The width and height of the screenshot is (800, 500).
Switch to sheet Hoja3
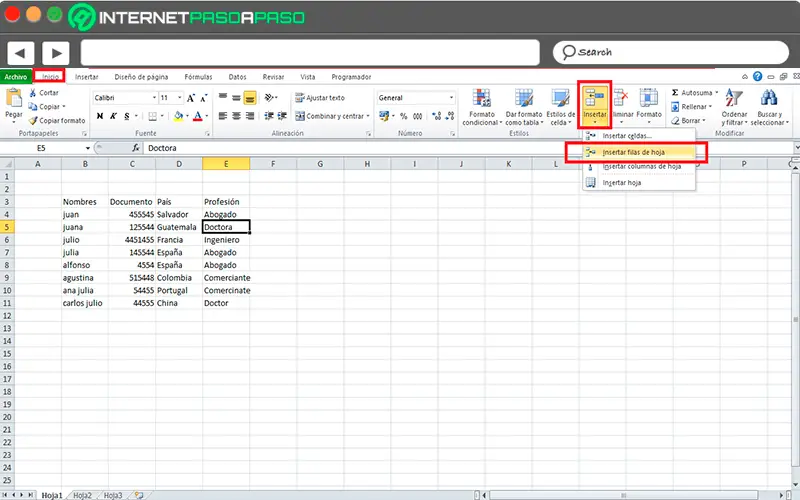pos(113,495)
